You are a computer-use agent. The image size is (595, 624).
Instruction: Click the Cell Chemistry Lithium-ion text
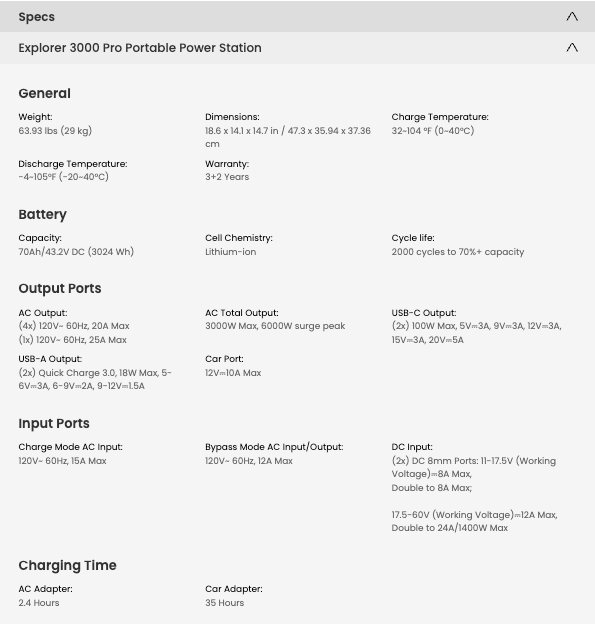(230, 252)
